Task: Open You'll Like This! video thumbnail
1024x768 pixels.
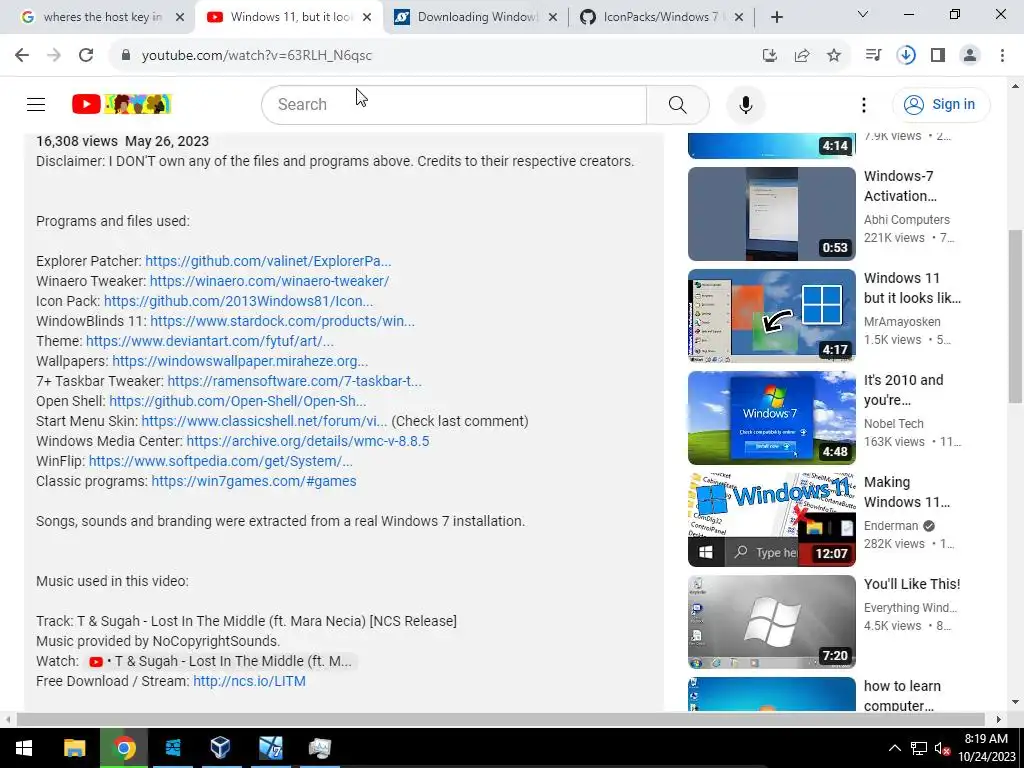Action: pyautogui.click(x=771, y=622)
